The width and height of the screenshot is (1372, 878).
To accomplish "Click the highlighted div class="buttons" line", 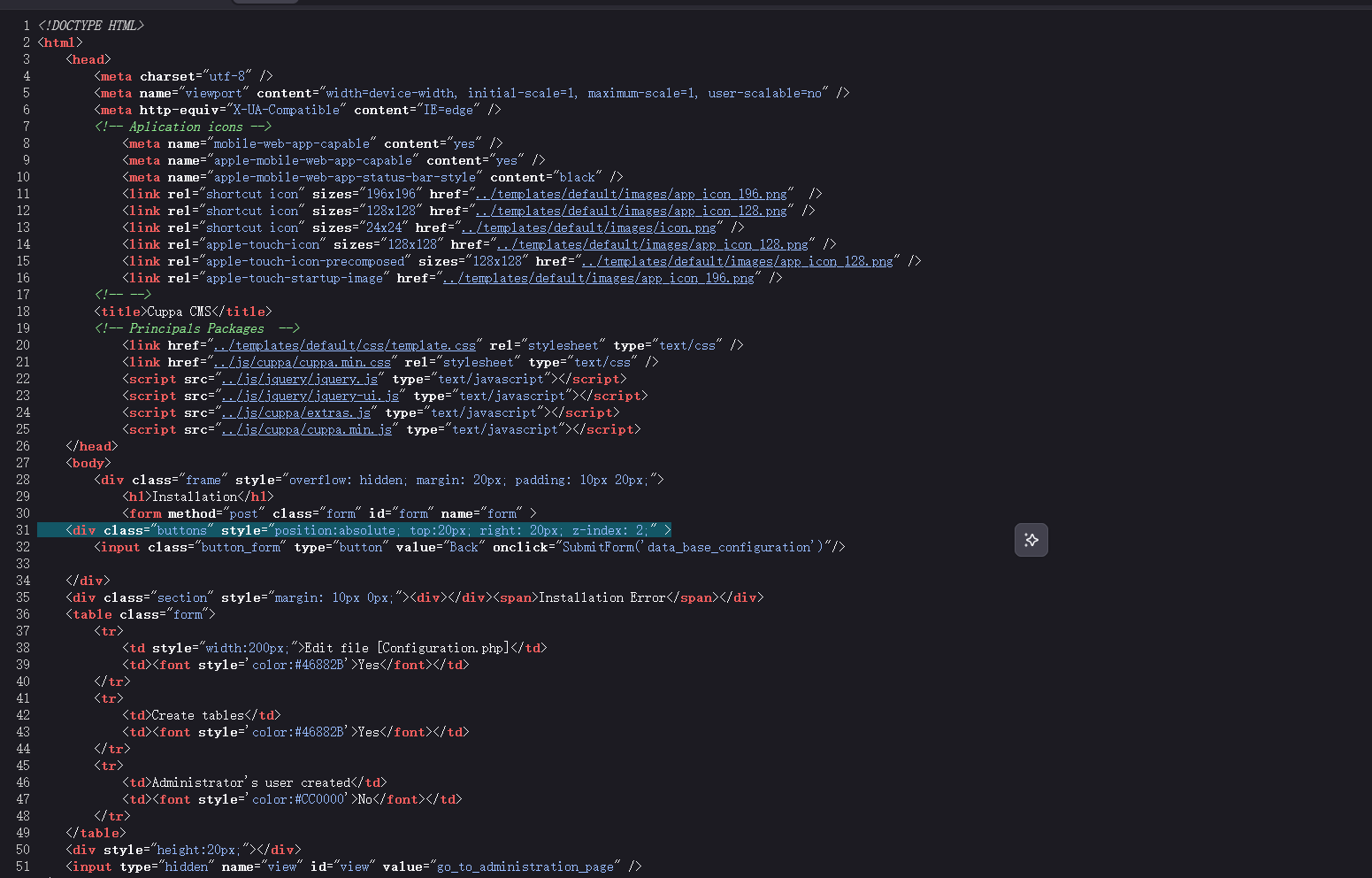I will click(355, 530).
